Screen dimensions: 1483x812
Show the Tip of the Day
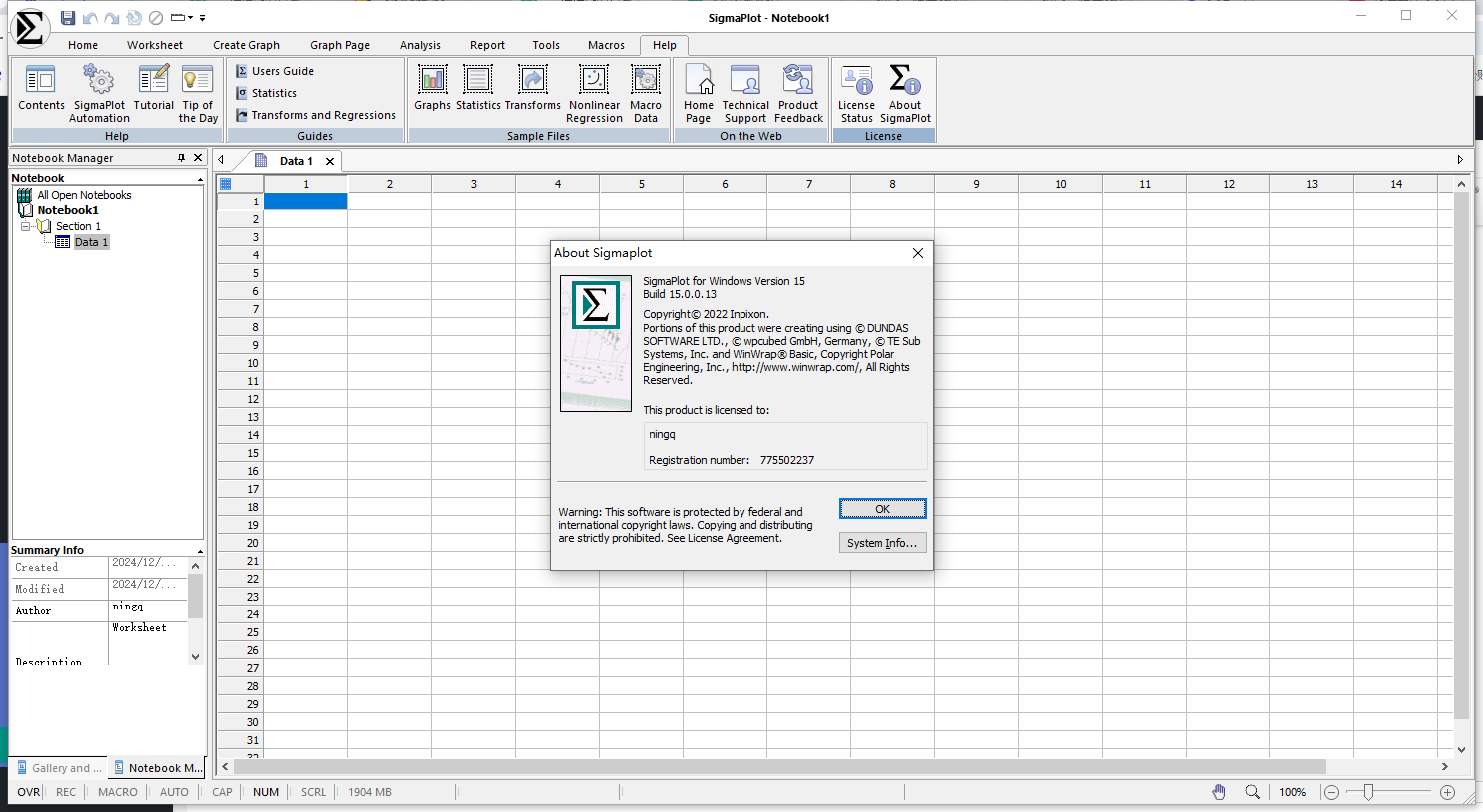[198, 93]
